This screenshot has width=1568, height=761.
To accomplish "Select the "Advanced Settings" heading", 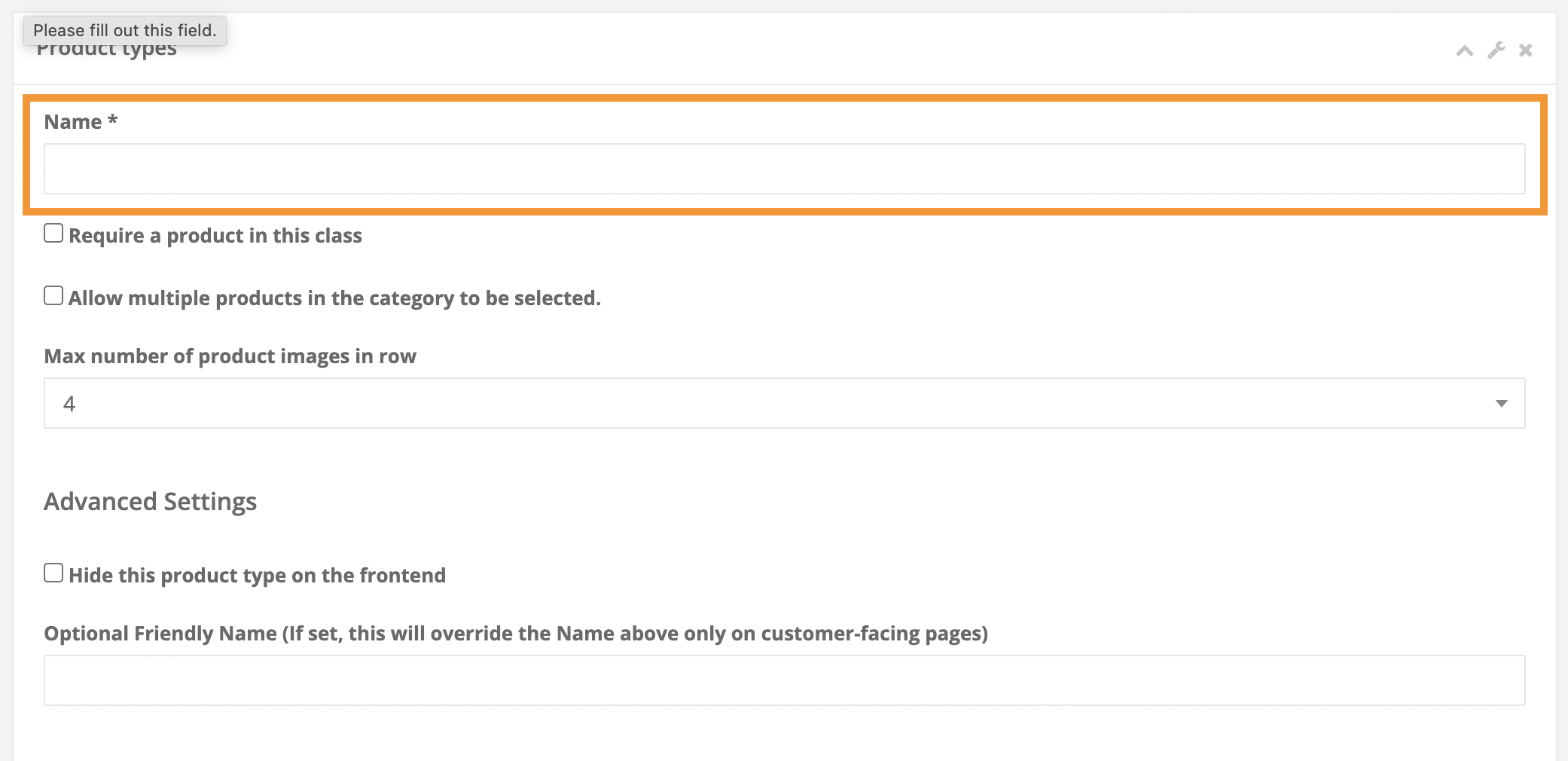I will pyautogui.click(x=151, y=500).
